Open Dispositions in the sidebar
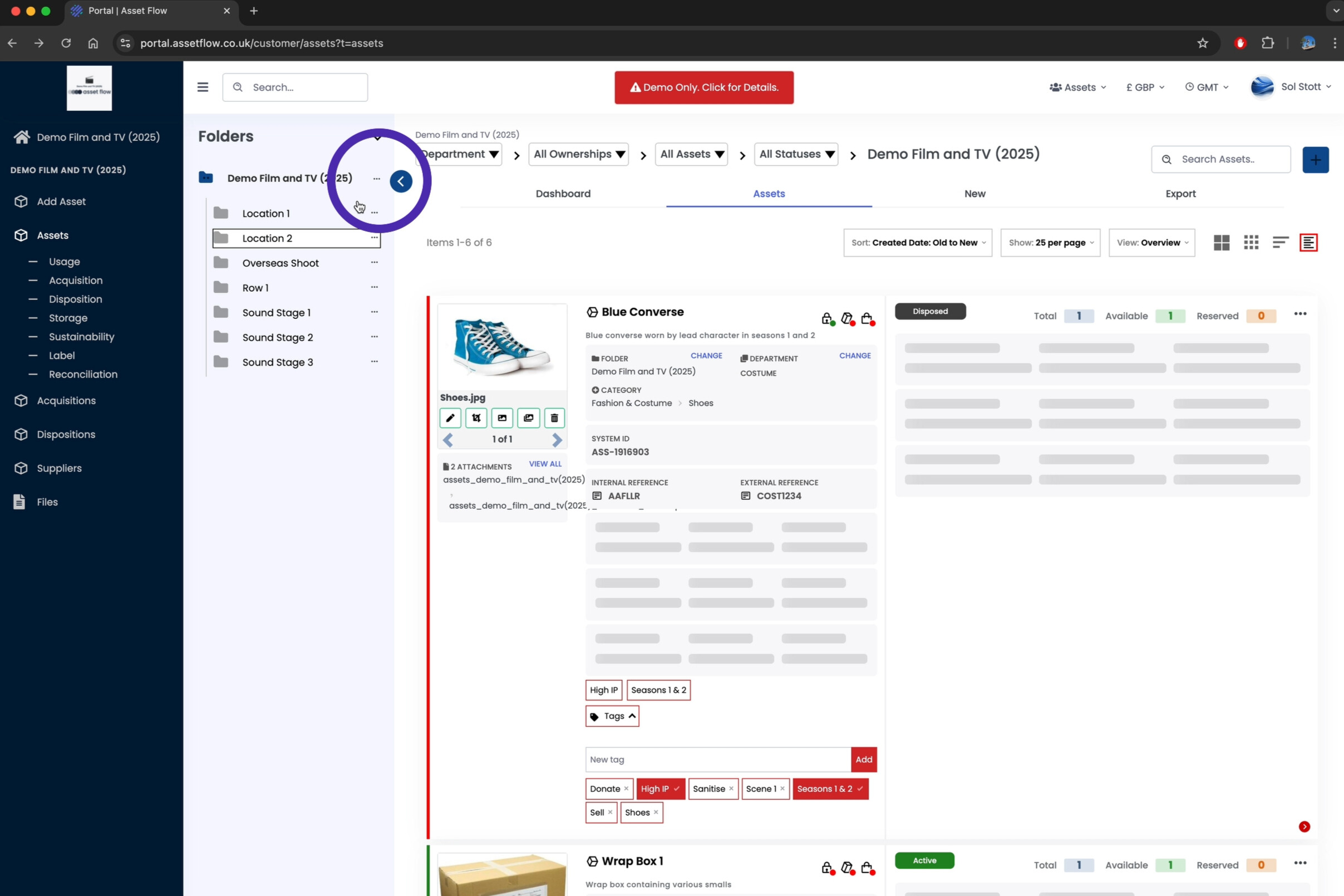Screen dimensions: 1344x896 tap(66, 434)
